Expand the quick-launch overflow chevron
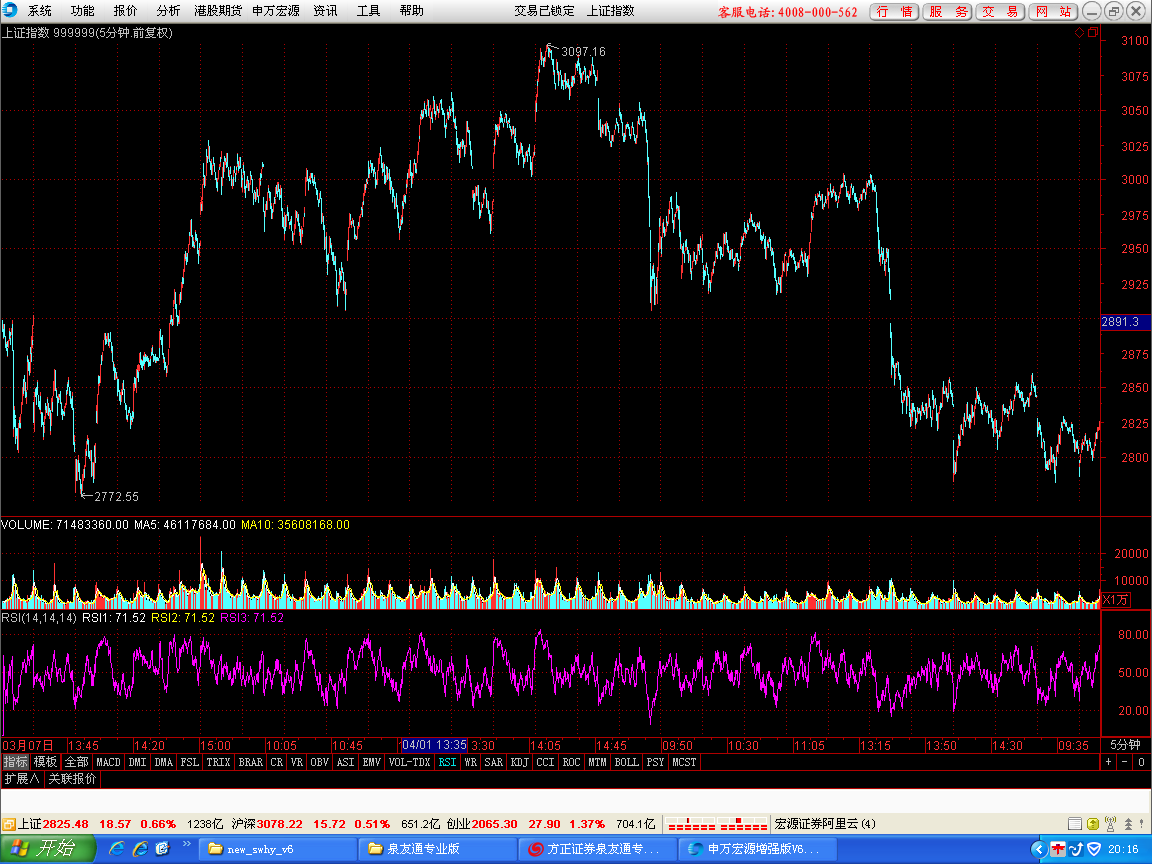Viewport: 1152px width, 864px height. click(187, 844)
